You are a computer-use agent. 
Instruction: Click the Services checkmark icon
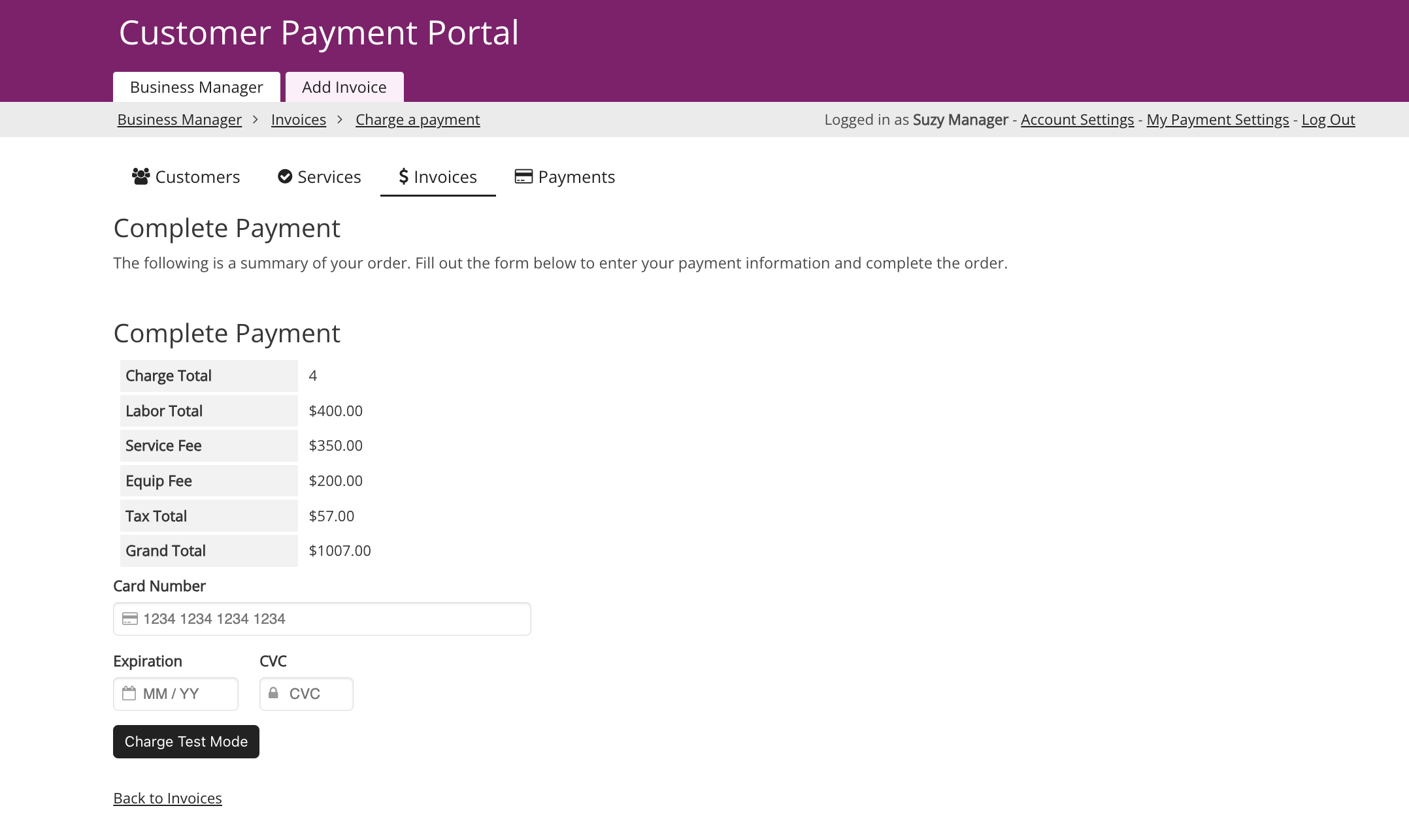285,176
